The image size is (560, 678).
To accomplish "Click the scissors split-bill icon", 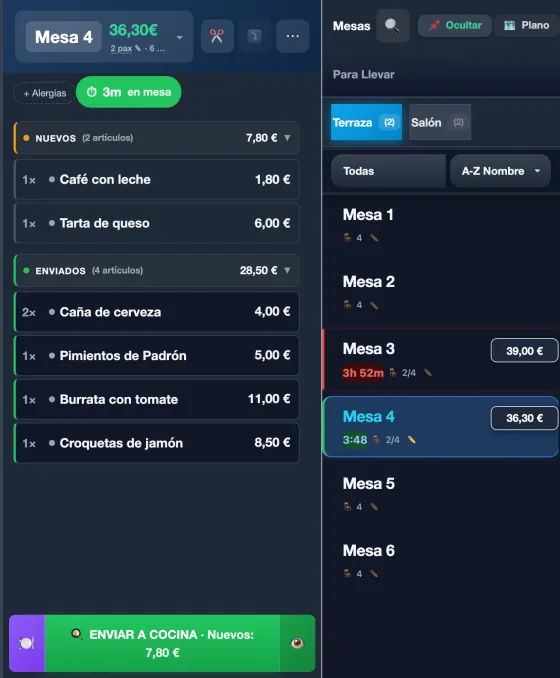I will [x=217, y=36].
